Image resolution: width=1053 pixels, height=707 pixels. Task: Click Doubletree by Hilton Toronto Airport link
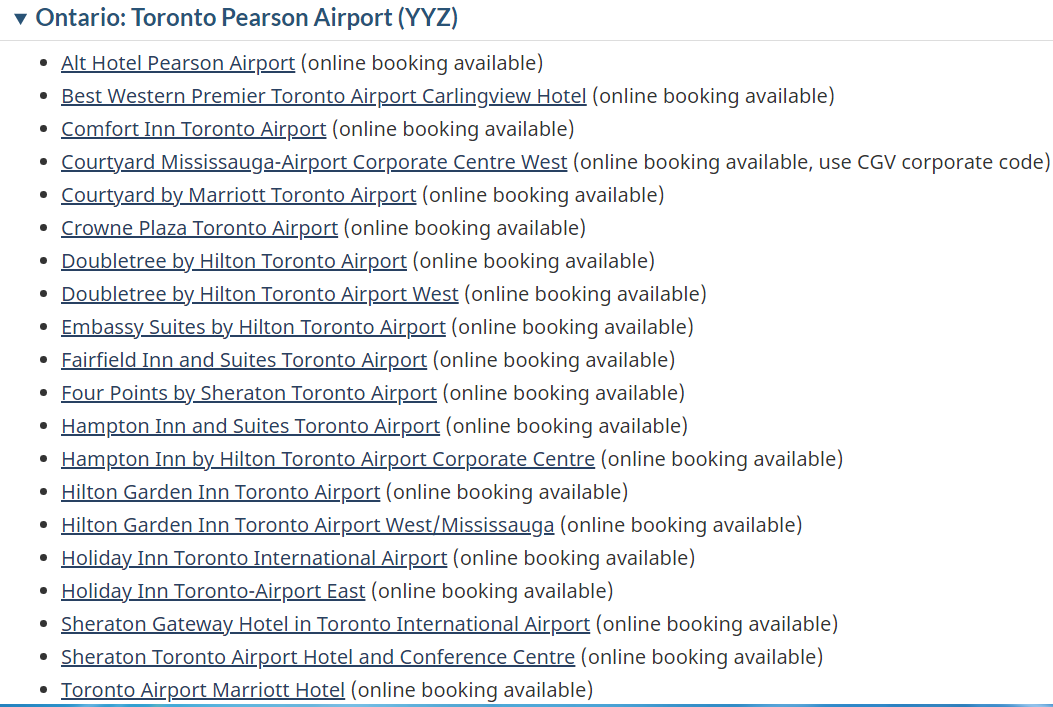pos(234,261)
